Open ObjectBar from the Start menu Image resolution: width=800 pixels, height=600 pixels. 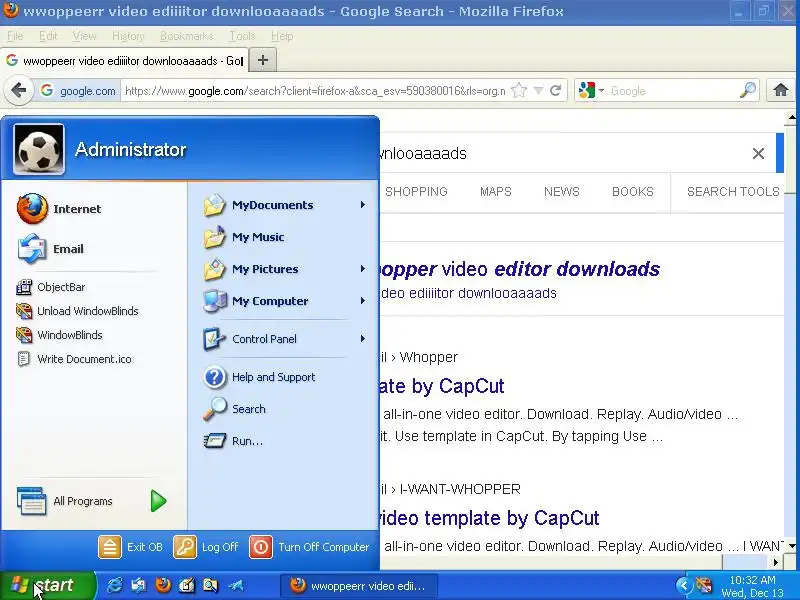point(51,287)
